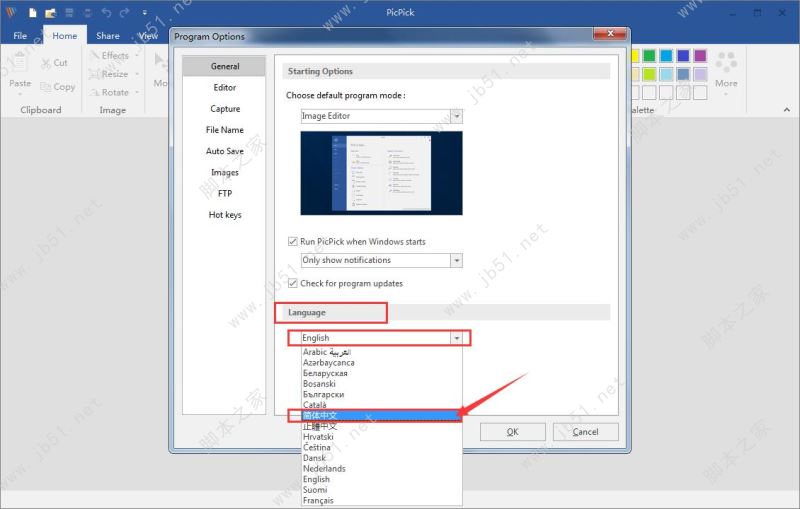Switch to the Share ribbon tab
800x509 pixels.
(x=108, y=36)
